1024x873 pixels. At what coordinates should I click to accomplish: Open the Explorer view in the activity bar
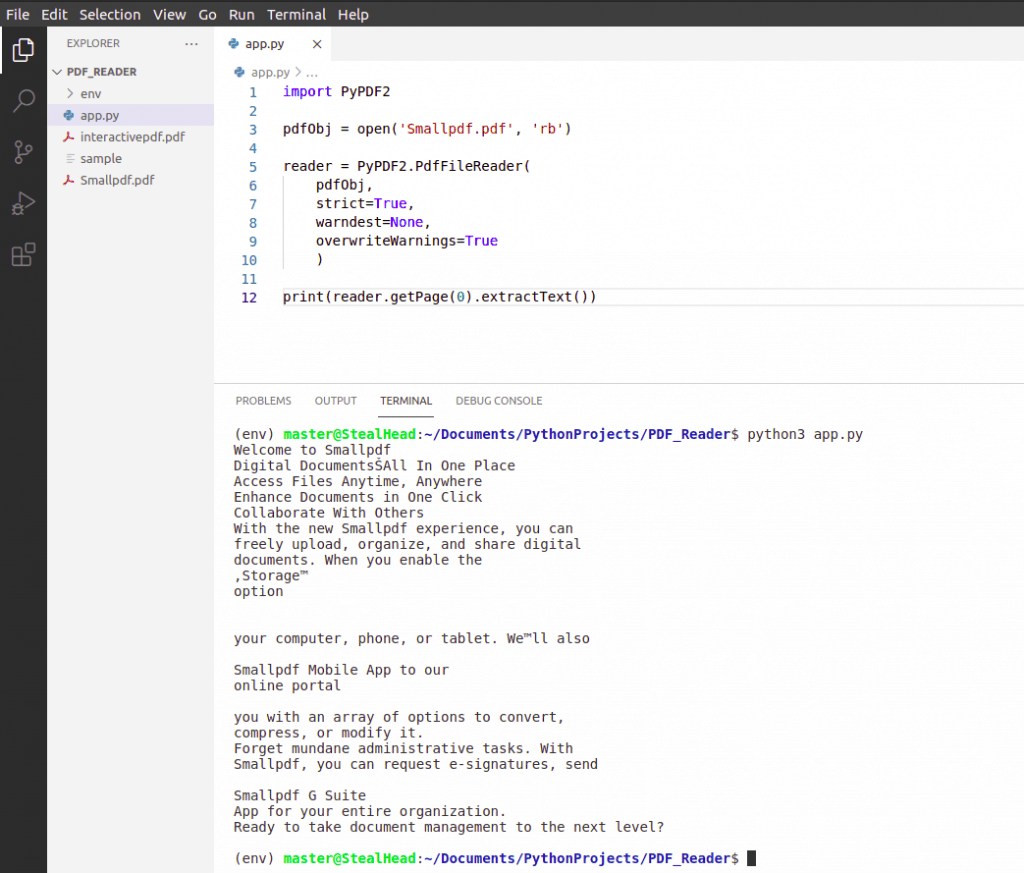23,48
